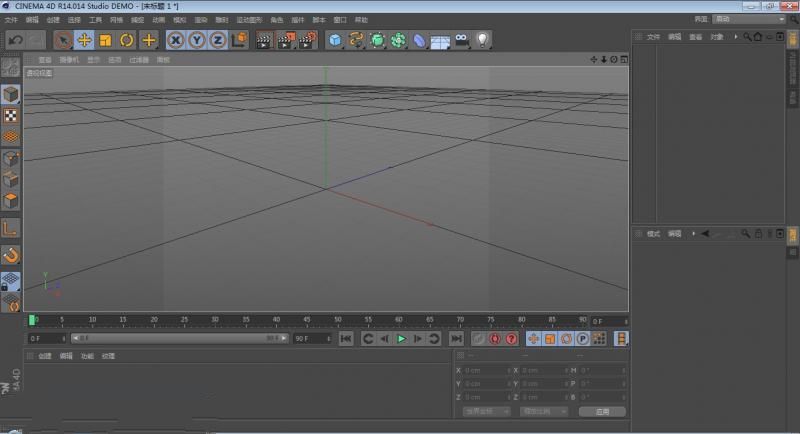Image resolution: width=800 pixels, height=434 pixels.
Task: Open the 界面 layout dropdown
Action: click(749, 19)
